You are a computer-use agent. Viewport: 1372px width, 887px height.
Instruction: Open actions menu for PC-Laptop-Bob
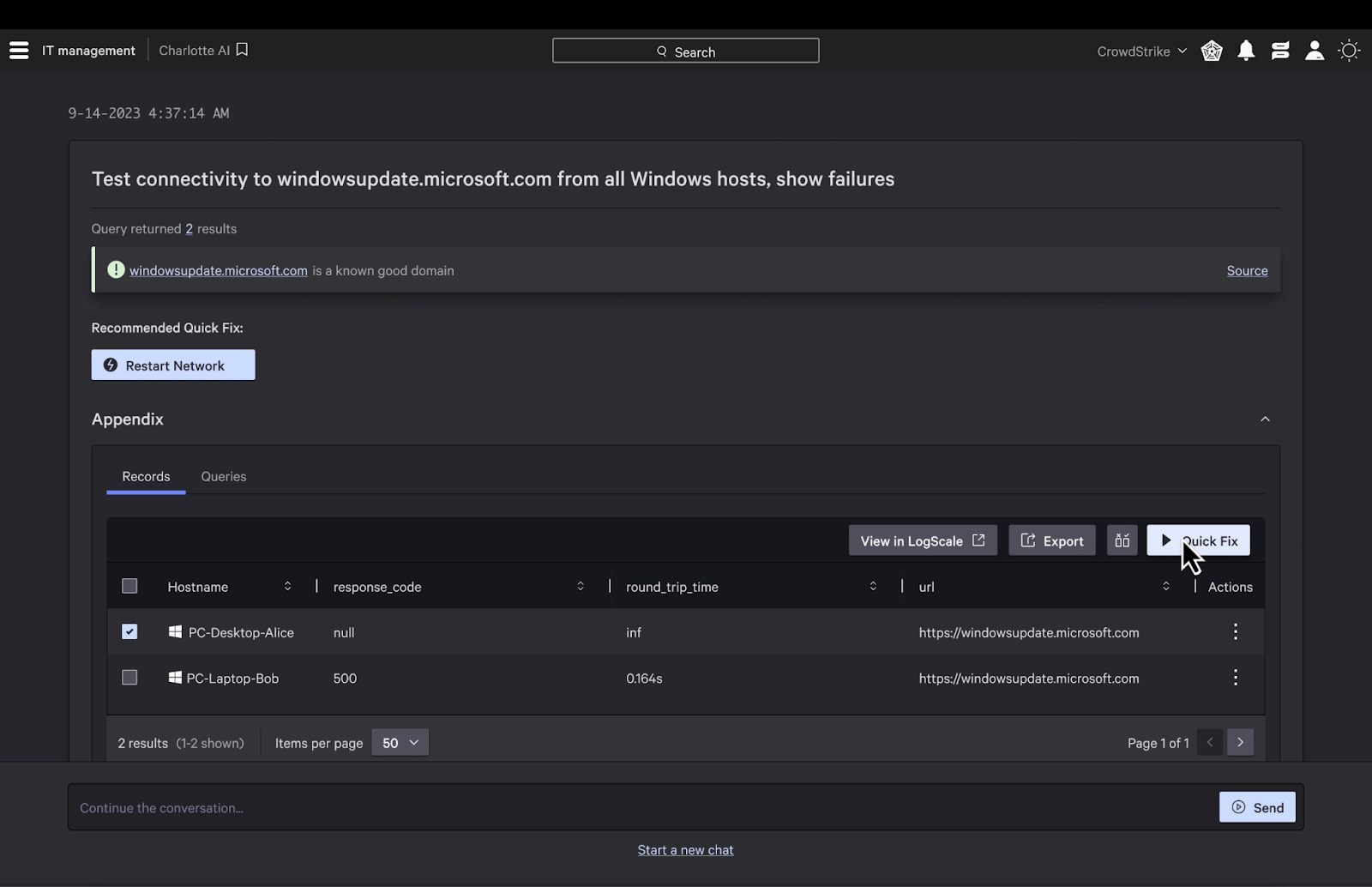pos(1236,678)
